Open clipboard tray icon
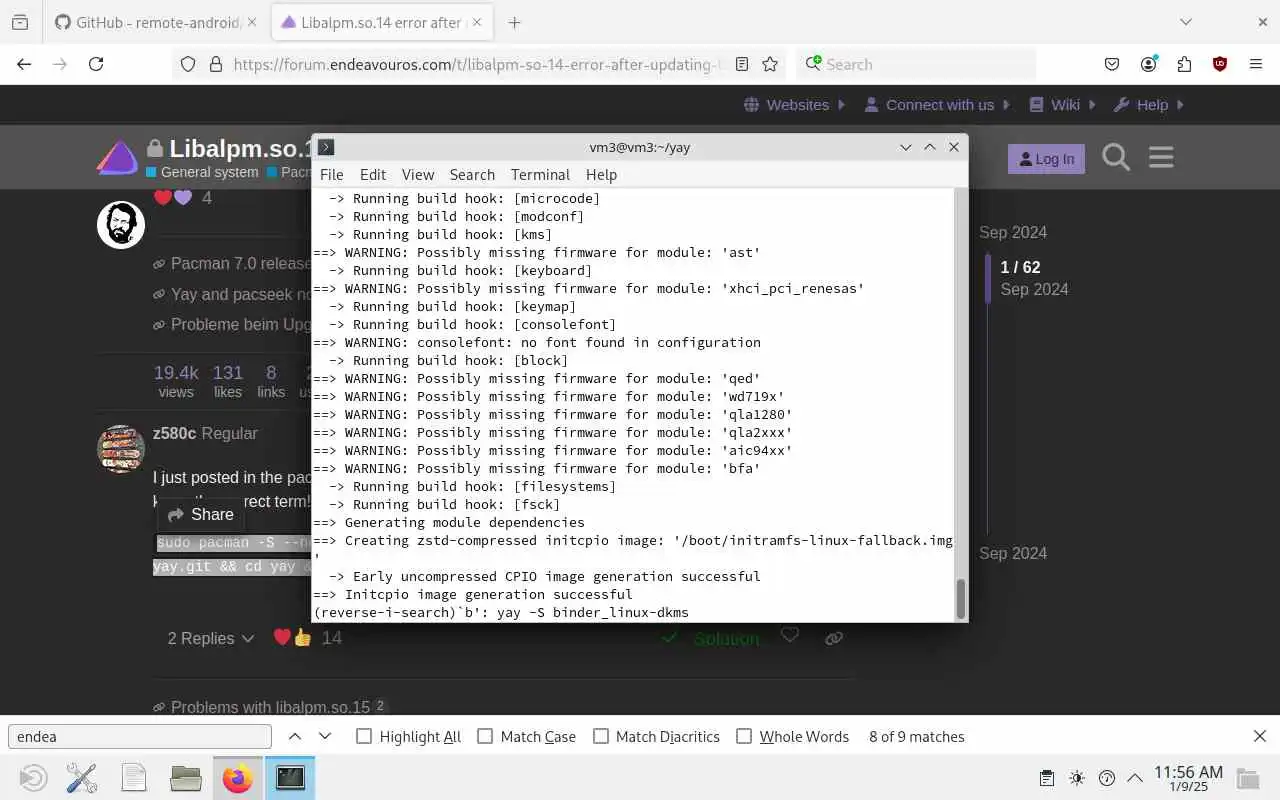The height and width of the screenshot is (800, 1280). [x=1047, y=778]
